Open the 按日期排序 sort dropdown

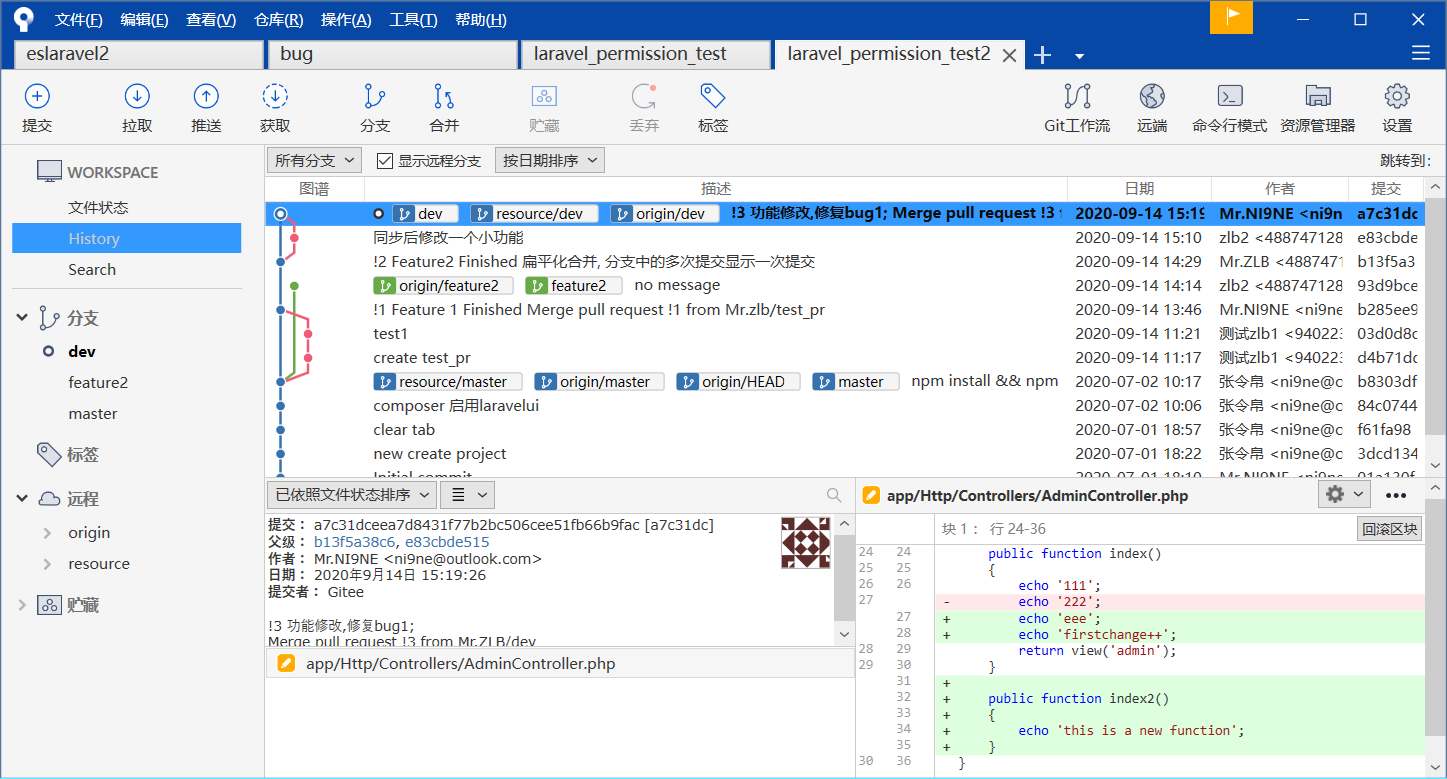coord(549,161)
